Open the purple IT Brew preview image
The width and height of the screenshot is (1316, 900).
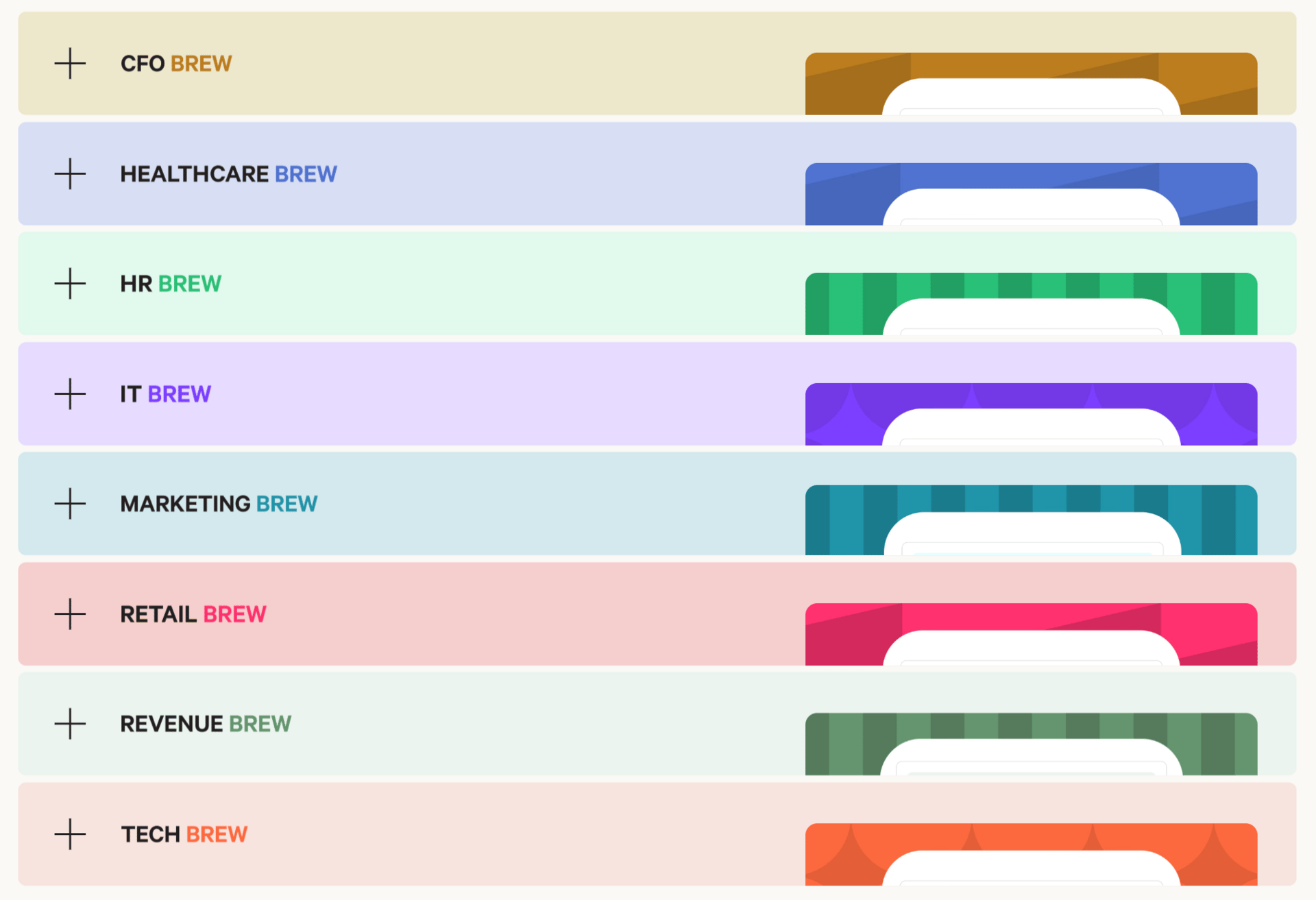click(x=1031, y=413)
